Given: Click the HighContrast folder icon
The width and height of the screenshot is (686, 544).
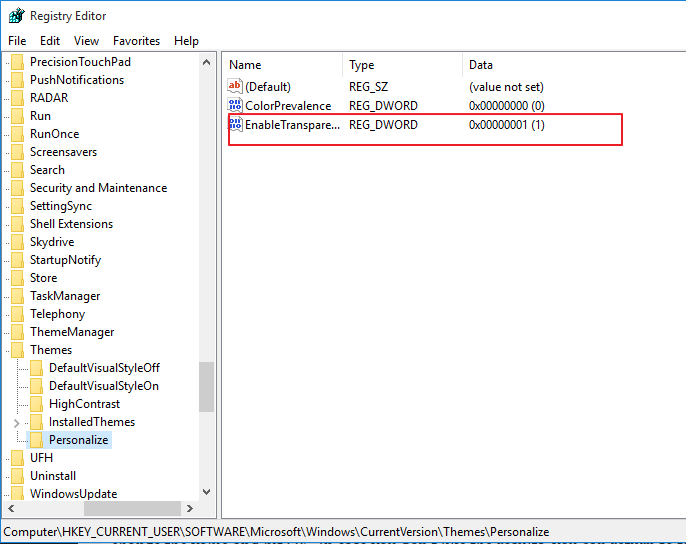Looking at the screenshot, I should [36, 404].
